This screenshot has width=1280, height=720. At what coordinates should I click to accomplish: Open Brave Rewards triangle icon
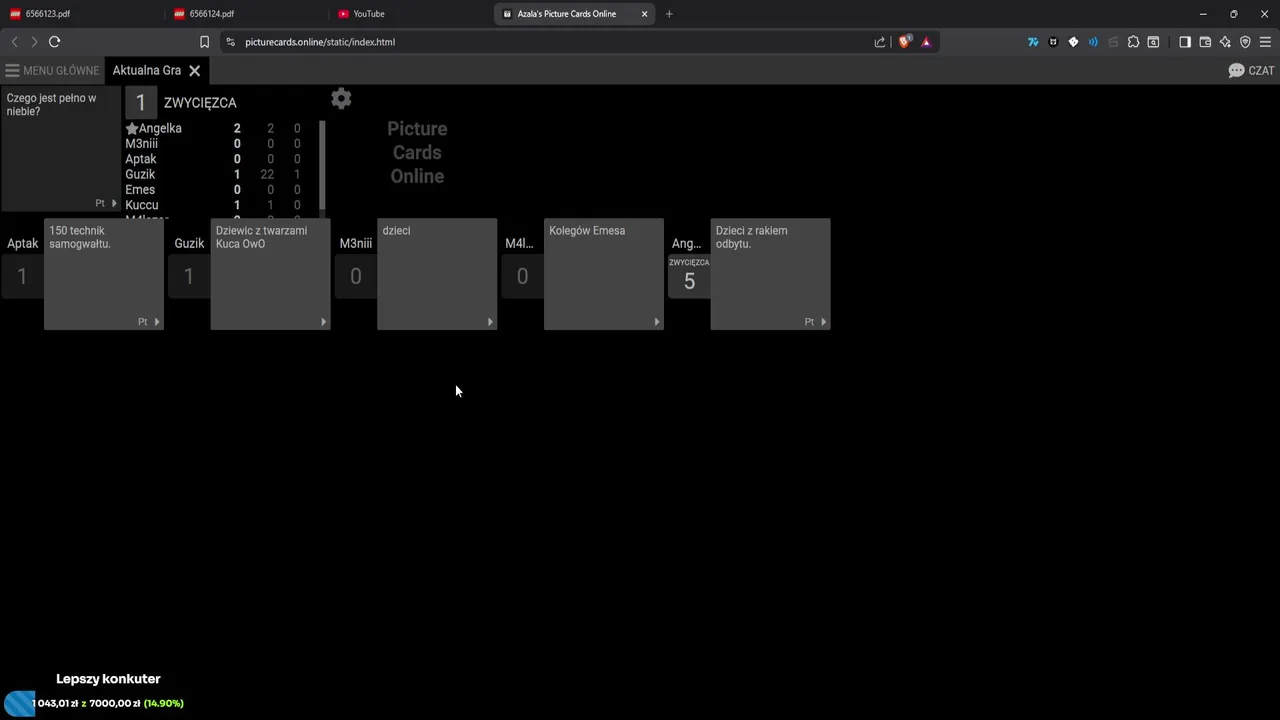[x=926, y=42]
